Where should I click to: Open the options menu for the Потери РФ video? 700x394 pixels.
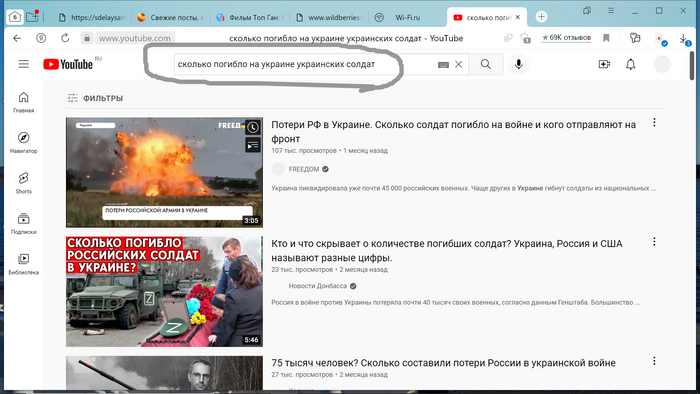tap(654, 122)
